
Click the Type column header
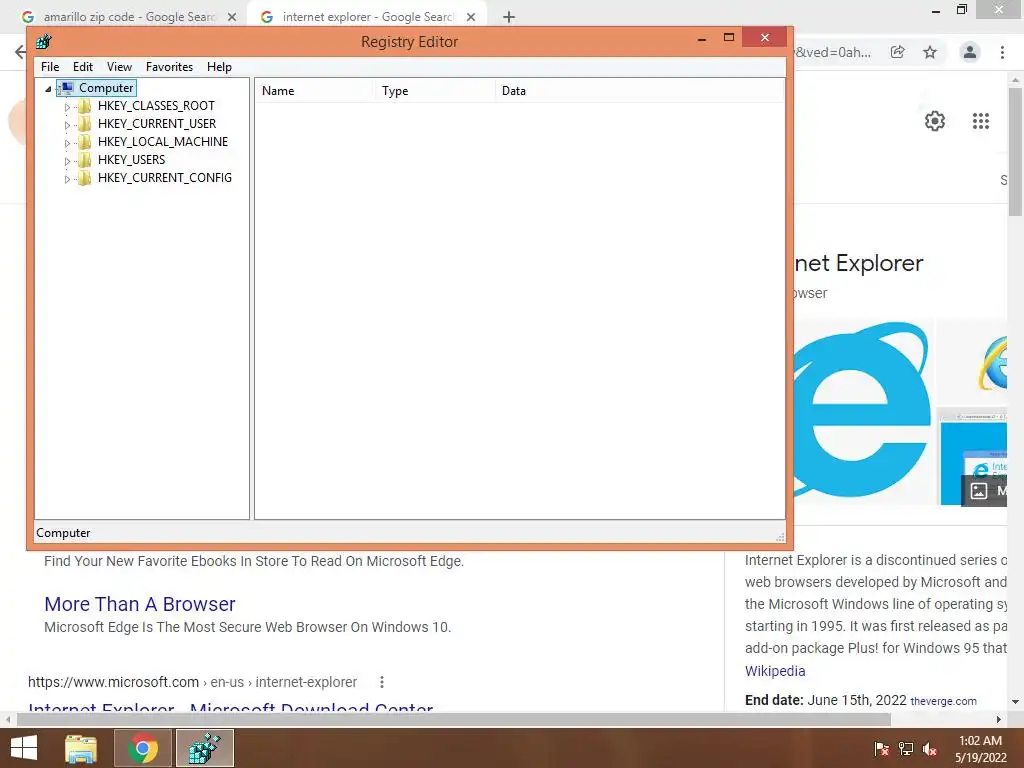coord(435,91)
